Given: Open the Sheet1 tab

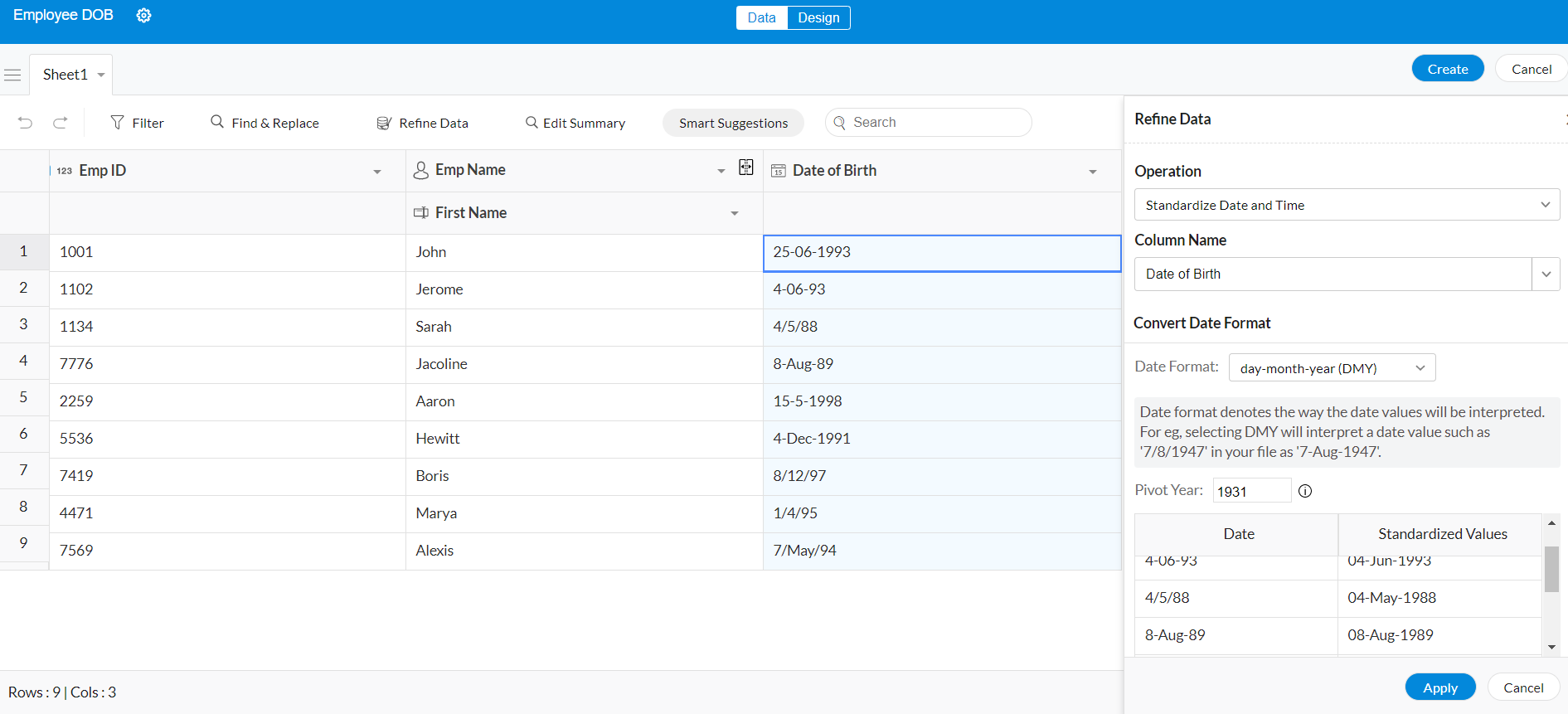Looking at the screenshot, I should click(x=66, y=75).
